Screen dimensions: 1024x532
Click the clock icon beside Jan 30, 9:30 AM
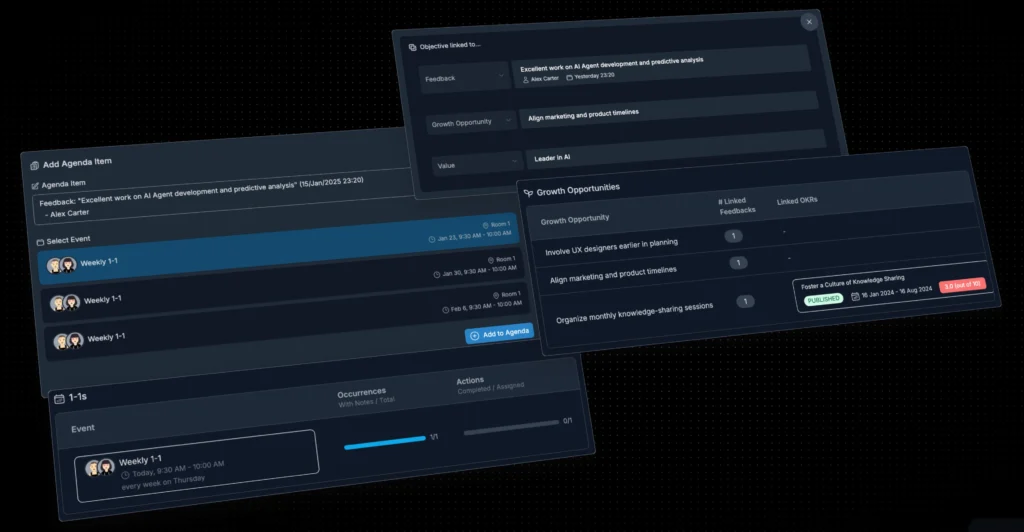pyautogui.click(x=436, y=274)
